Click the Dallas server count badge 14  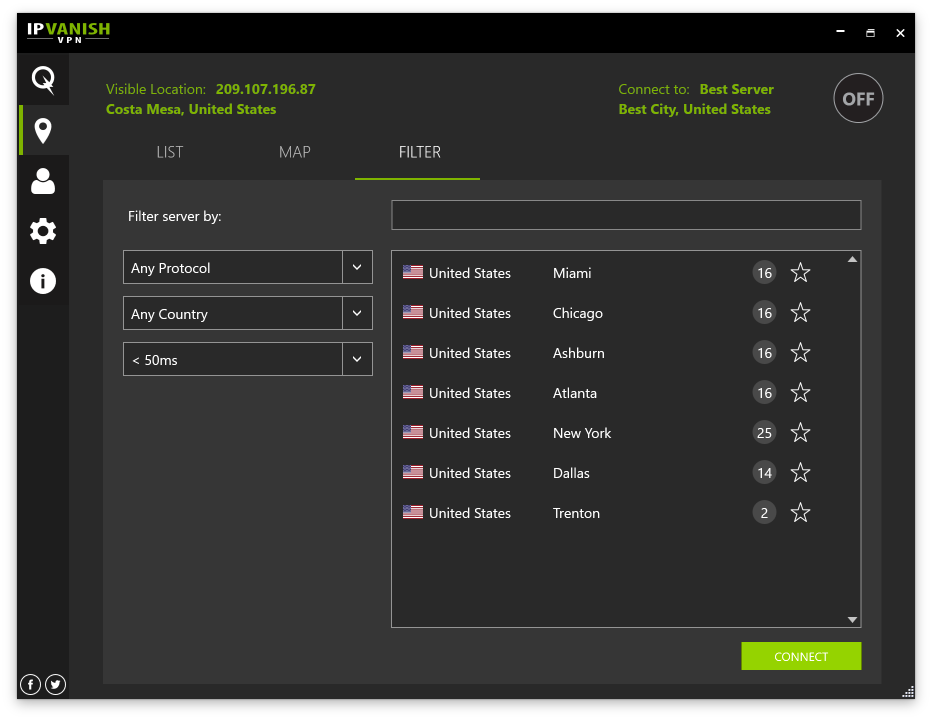(764, 473)
